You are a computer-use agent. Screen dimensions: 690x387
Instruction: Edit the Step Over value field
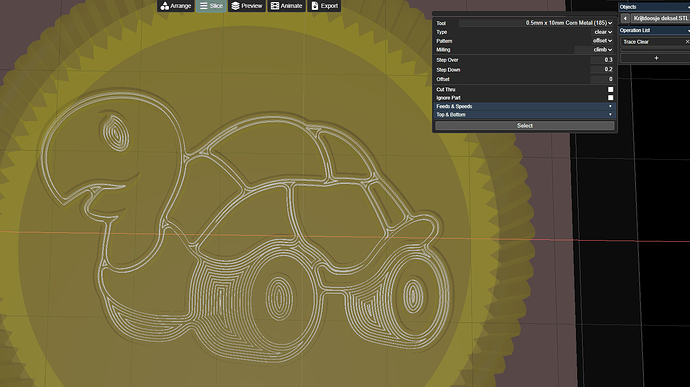602,60
